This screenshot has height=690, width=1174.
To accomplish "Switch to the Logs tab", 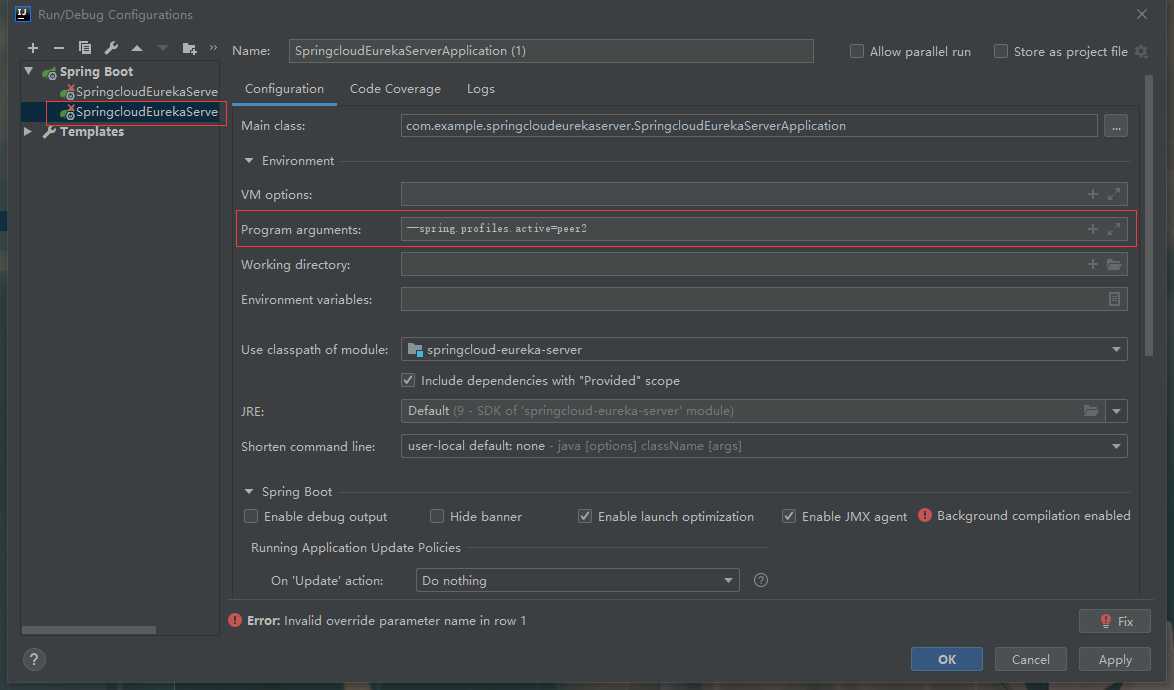I will point(481,89).
